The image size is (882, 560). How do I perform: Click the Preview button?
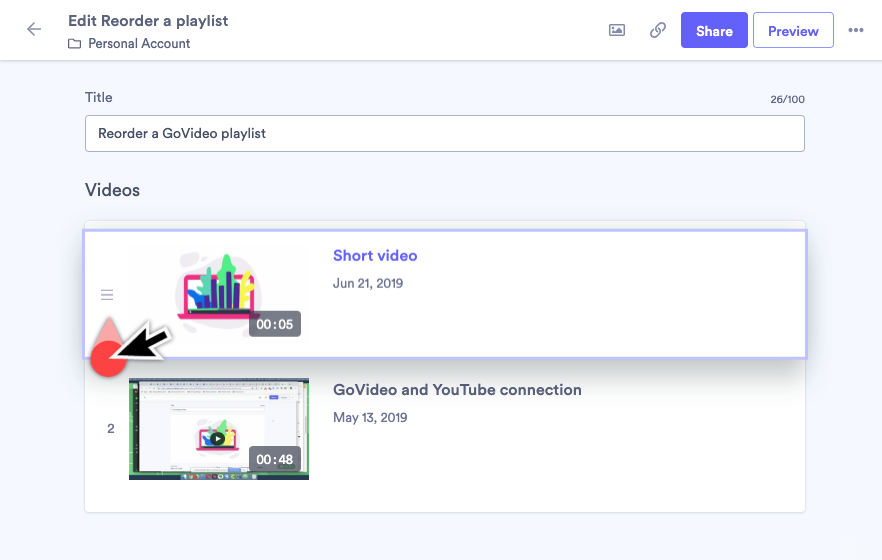(793, 30)
